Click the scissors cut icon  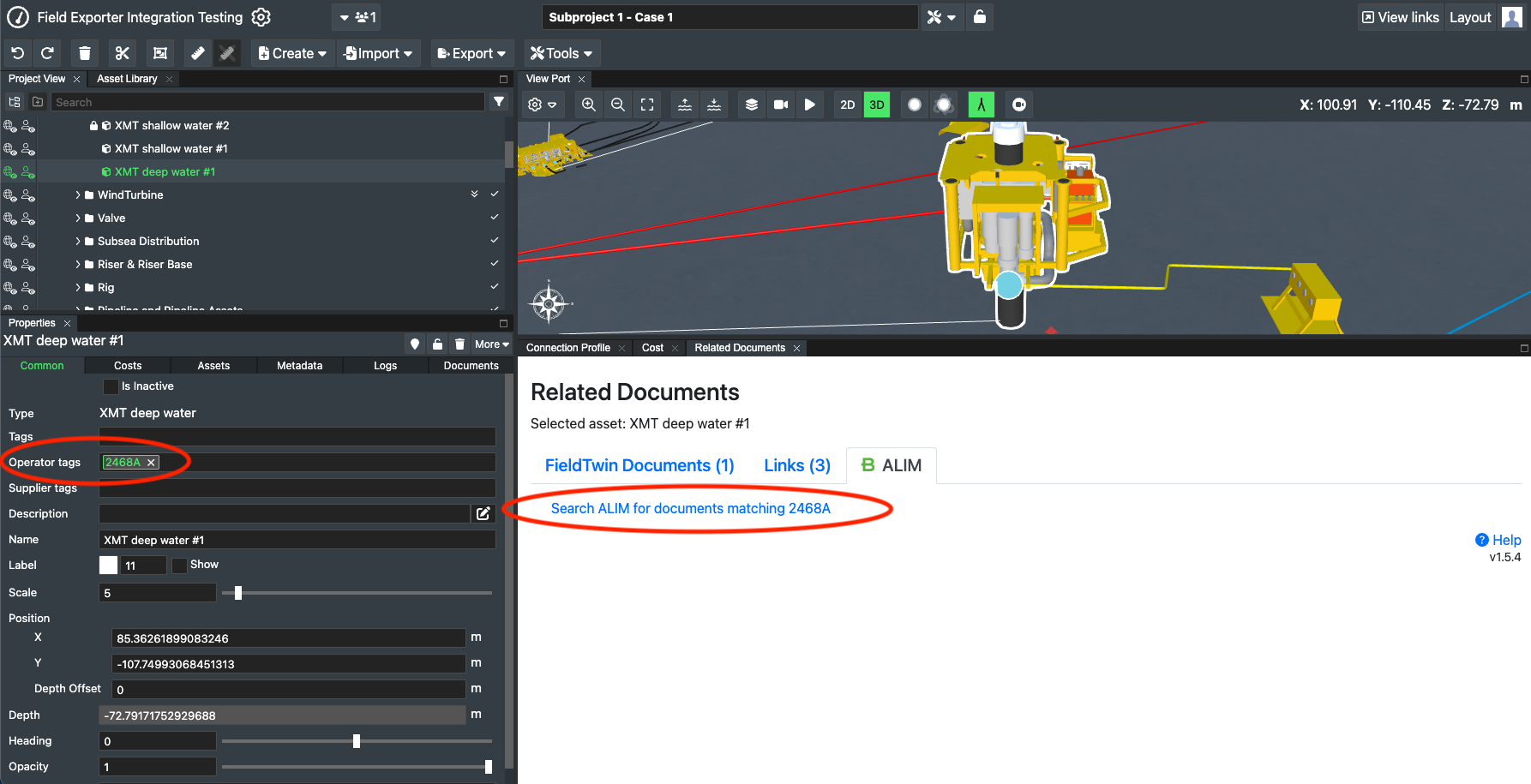pos(123,53)
